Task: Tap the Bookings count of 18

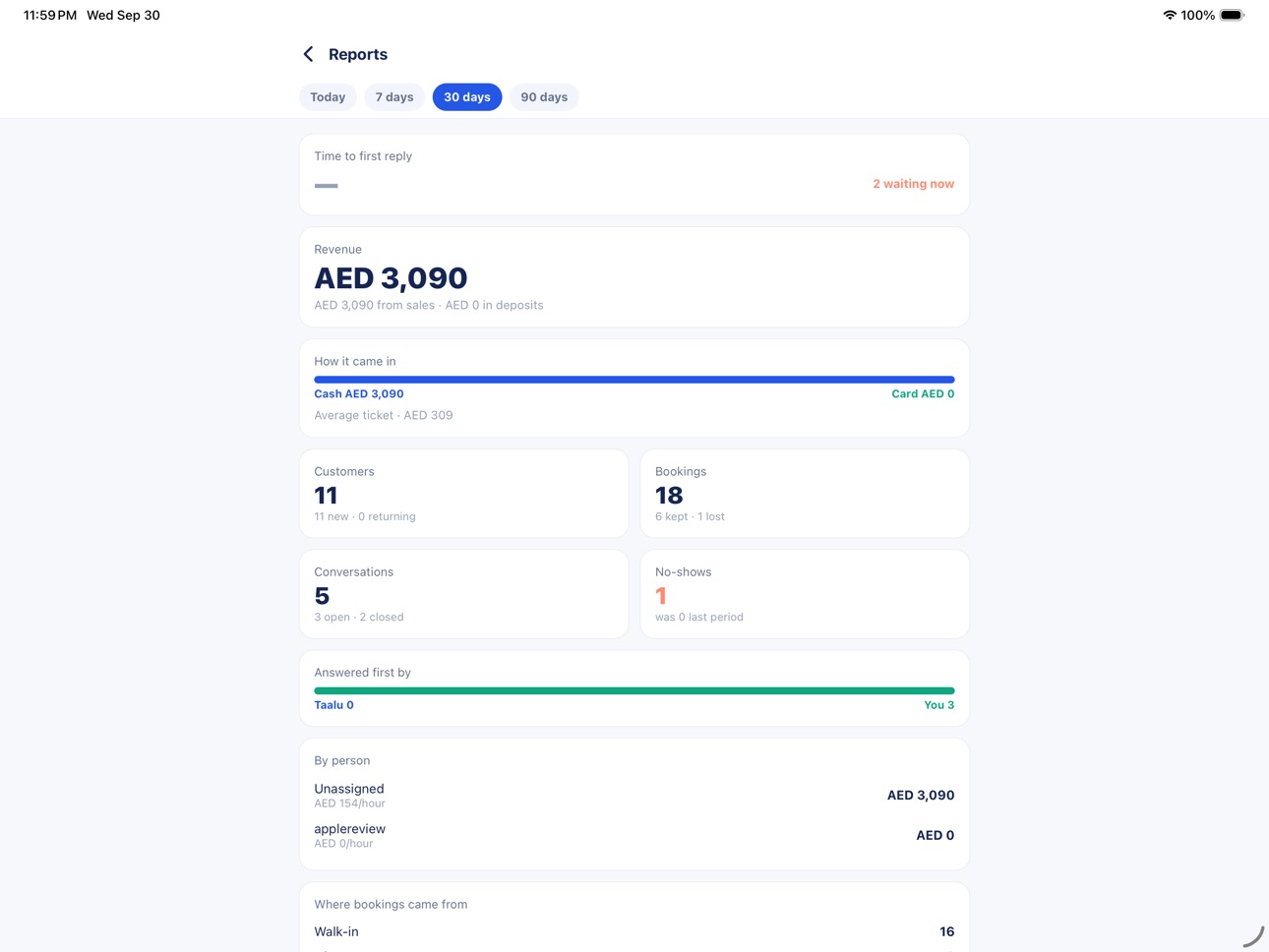Action: point(669,496)
